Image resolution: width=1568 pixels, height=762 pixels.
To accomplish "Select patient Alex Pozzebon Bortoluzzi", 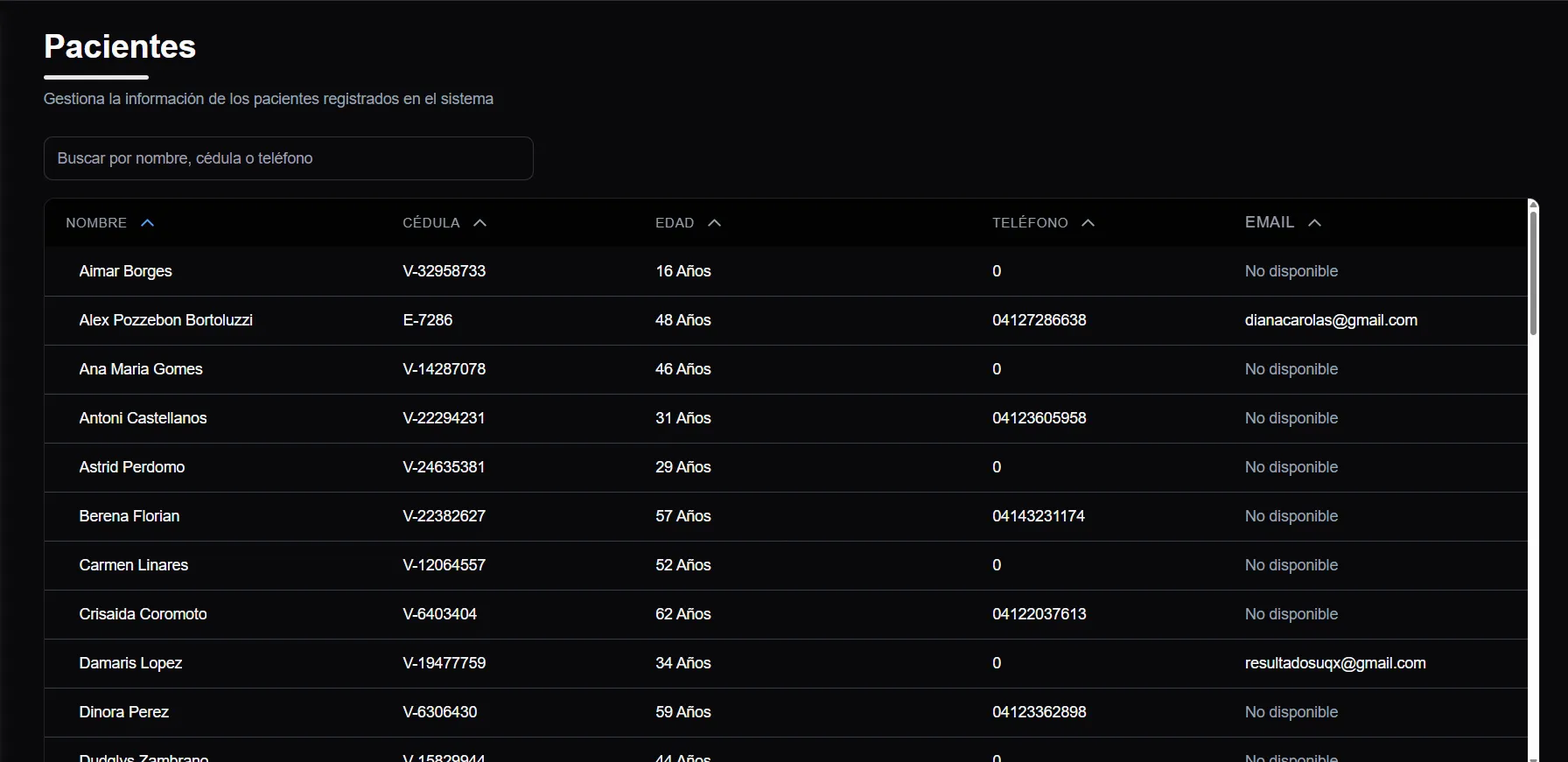I will pos(166,320).
